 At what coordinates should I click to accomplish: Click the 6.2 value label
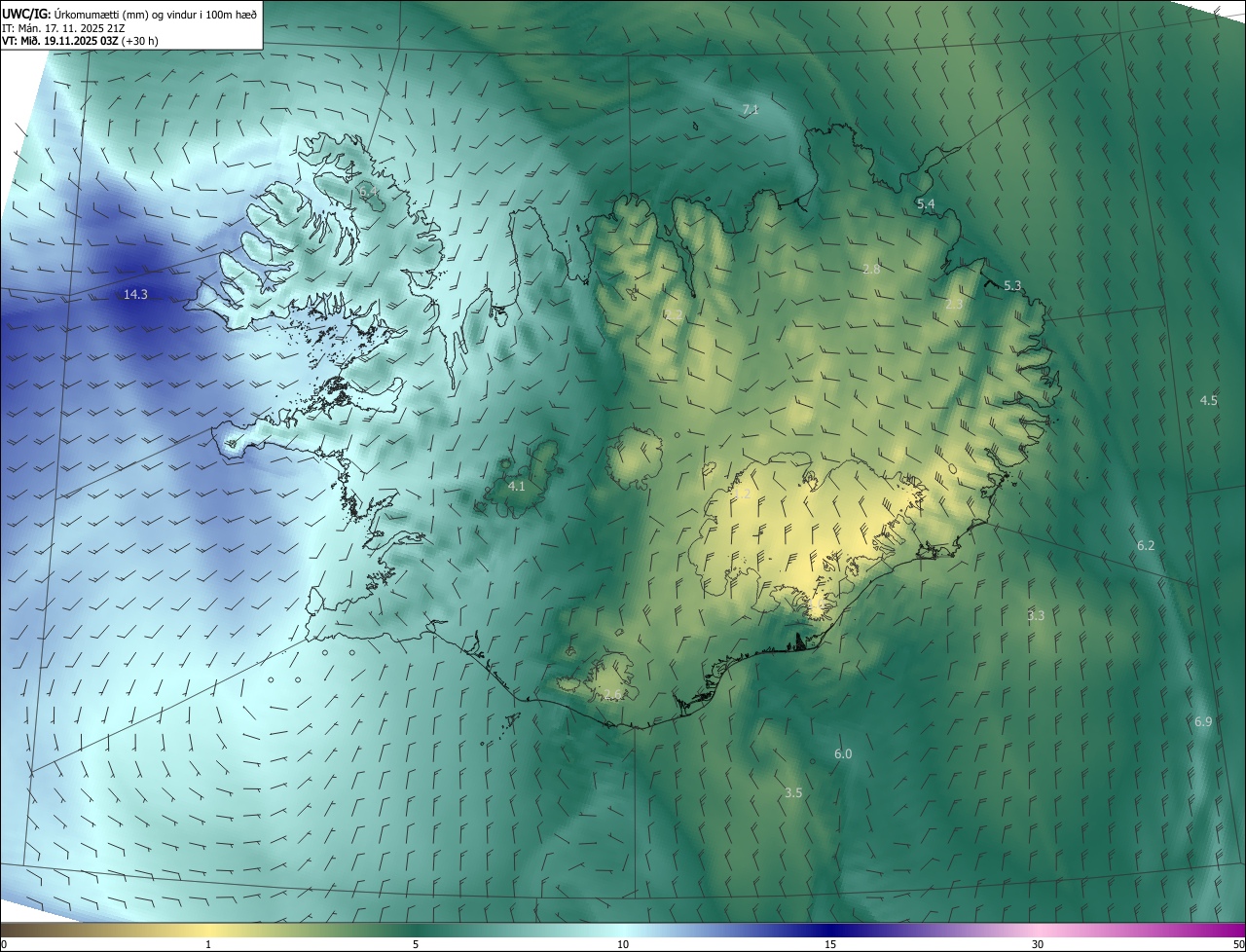(1146, 545)
